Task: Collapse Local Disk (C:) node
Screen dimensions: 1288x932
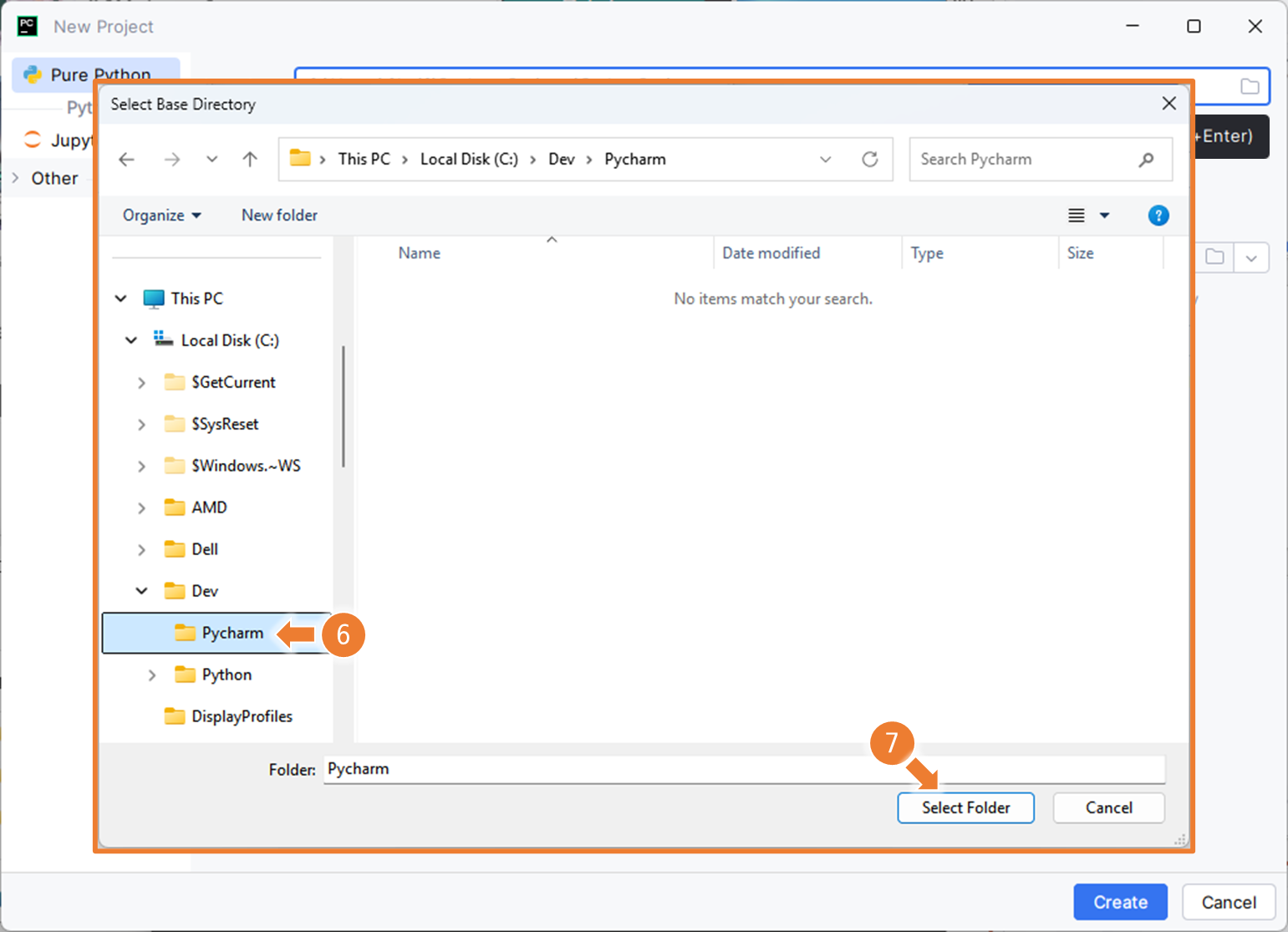Action: pyautogui.click(x=131, y=340)
